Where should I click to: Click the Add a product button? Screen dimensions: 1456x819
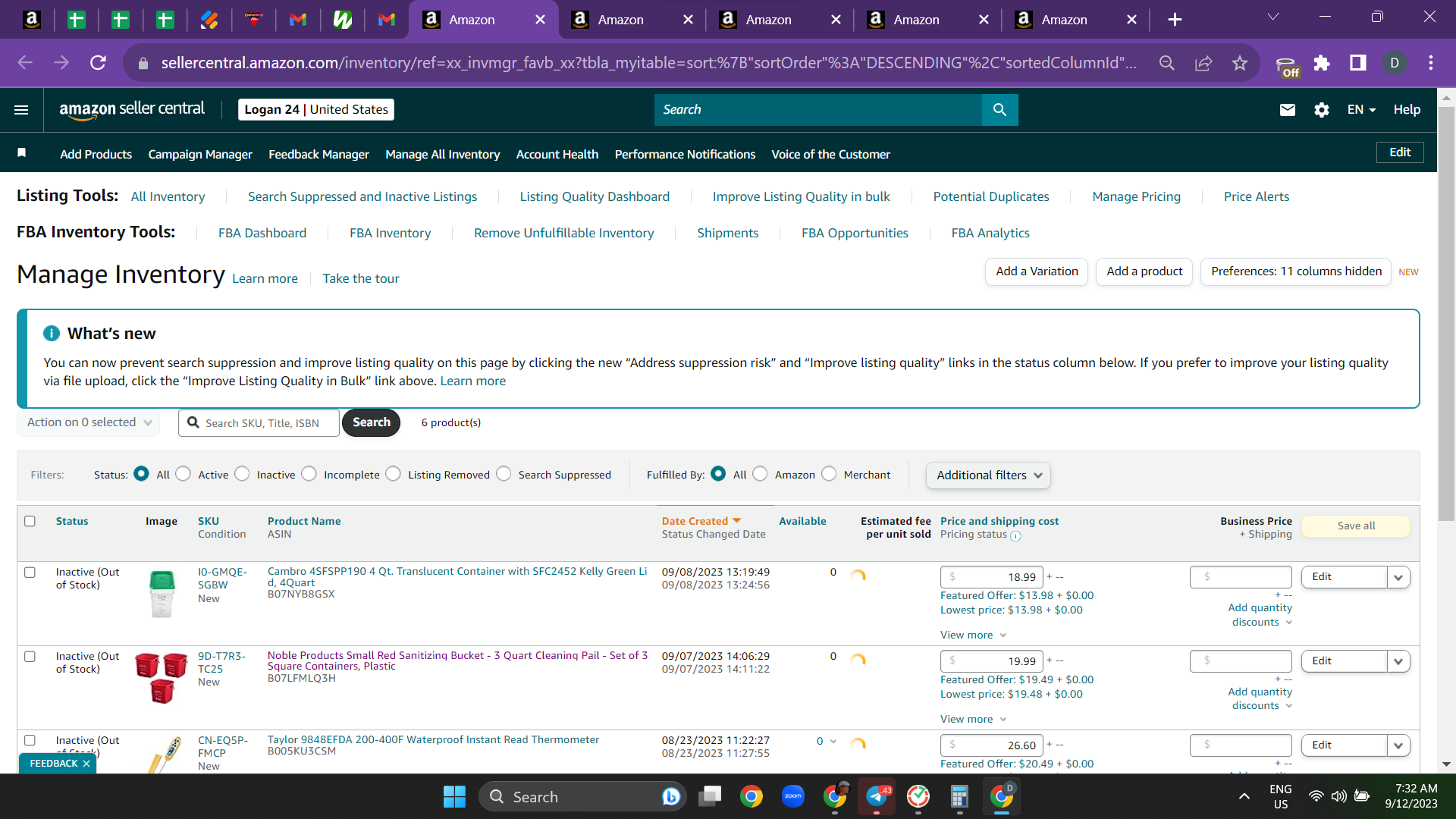point(1144,271)
